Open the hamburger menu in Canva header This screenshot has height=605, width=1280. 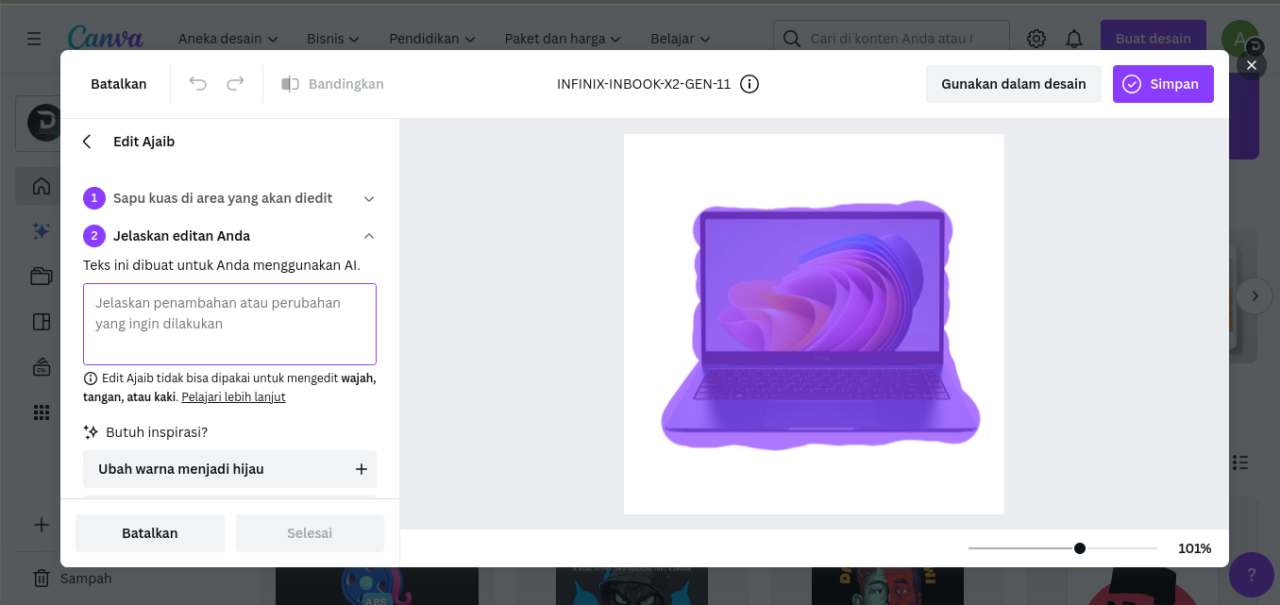[34, 39]
